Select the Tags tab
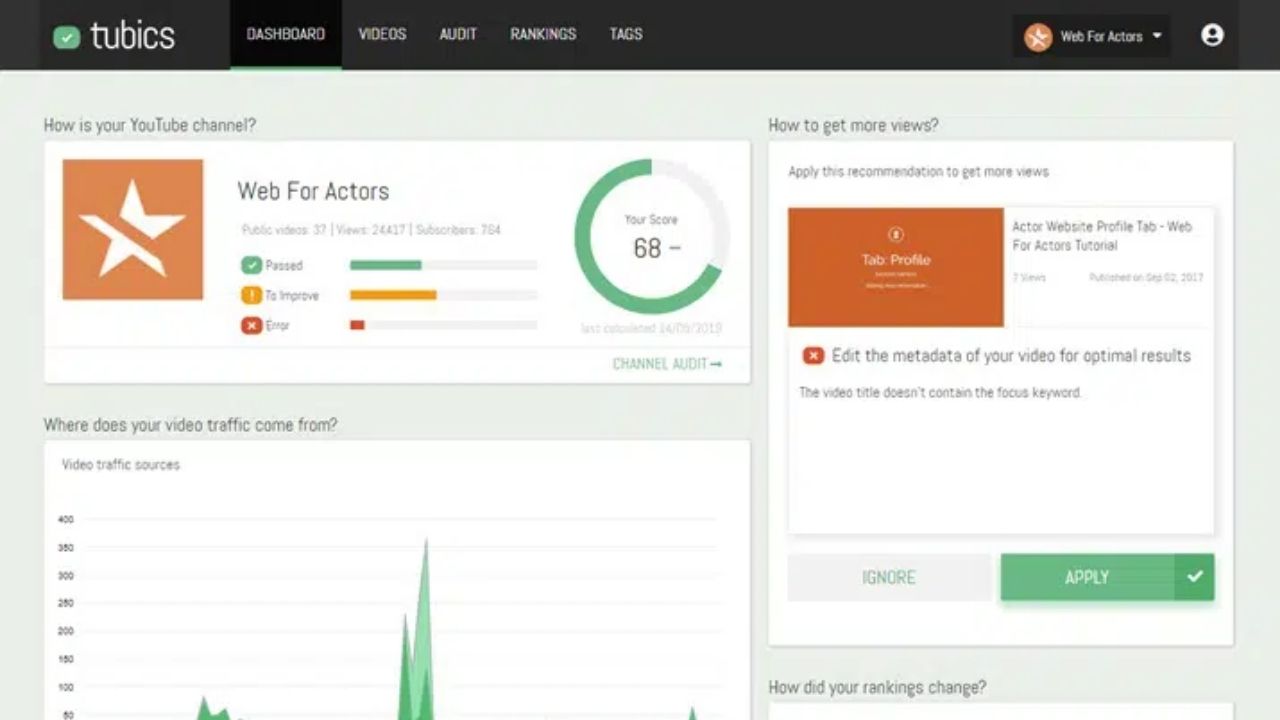Screen dimensions: 1280x720 click(626, 34)
